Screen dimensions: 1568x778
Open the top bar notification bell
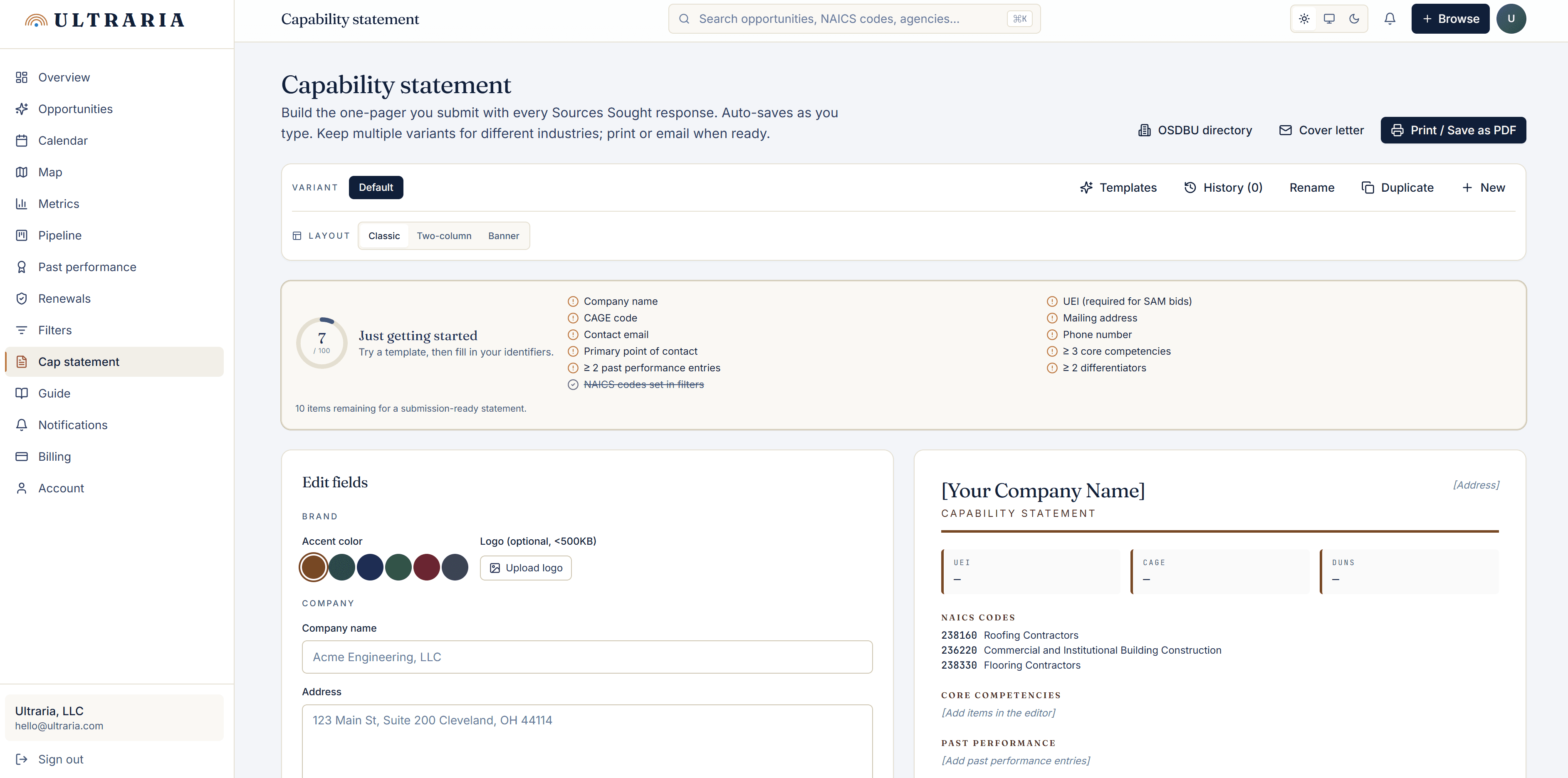point(1390,19)
